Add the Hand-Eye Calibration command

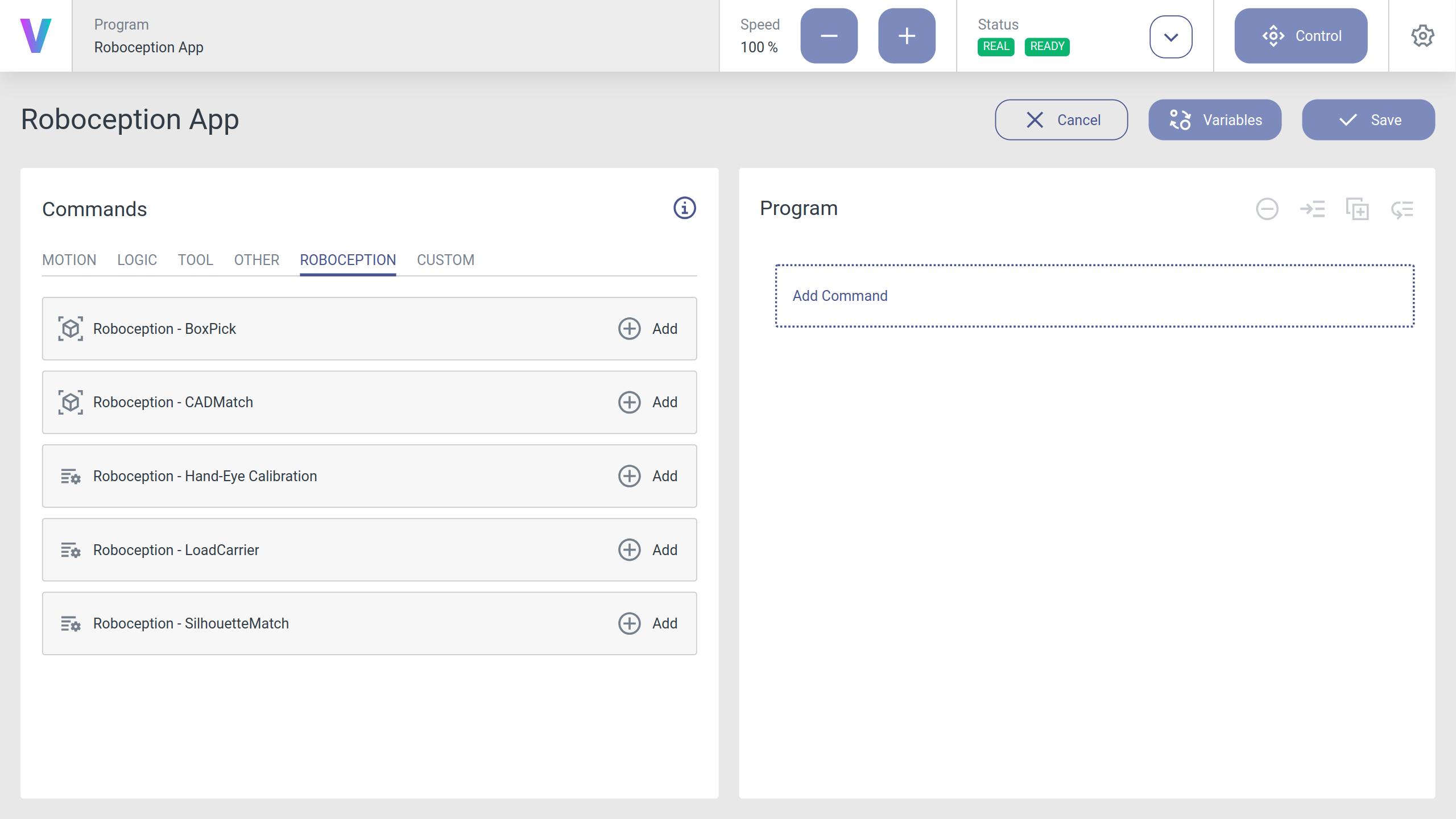click(x=648, y=476)
